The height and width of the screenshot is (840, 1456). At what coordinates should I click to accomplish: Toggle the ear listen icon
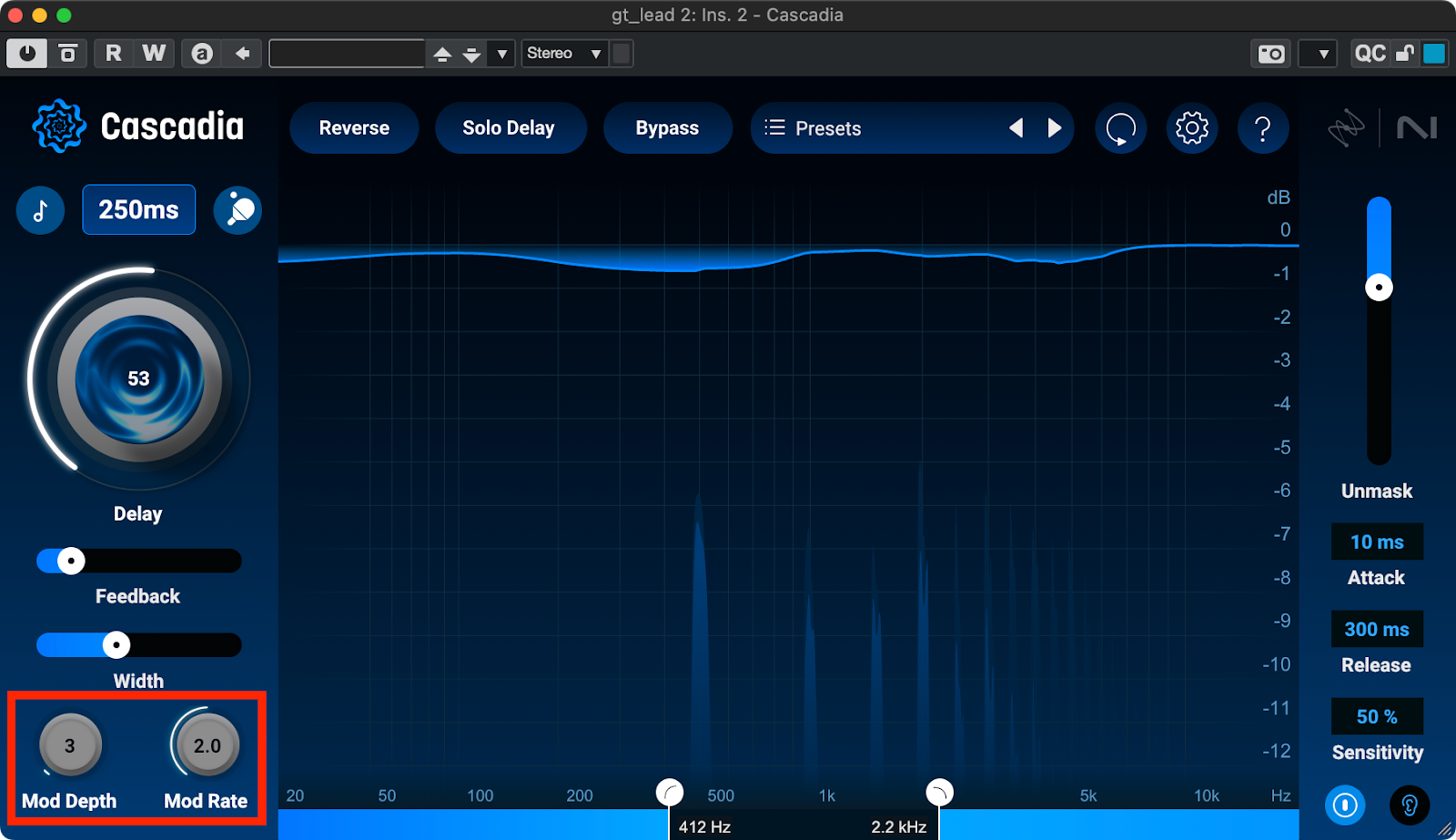click(x=1410, y=805)
